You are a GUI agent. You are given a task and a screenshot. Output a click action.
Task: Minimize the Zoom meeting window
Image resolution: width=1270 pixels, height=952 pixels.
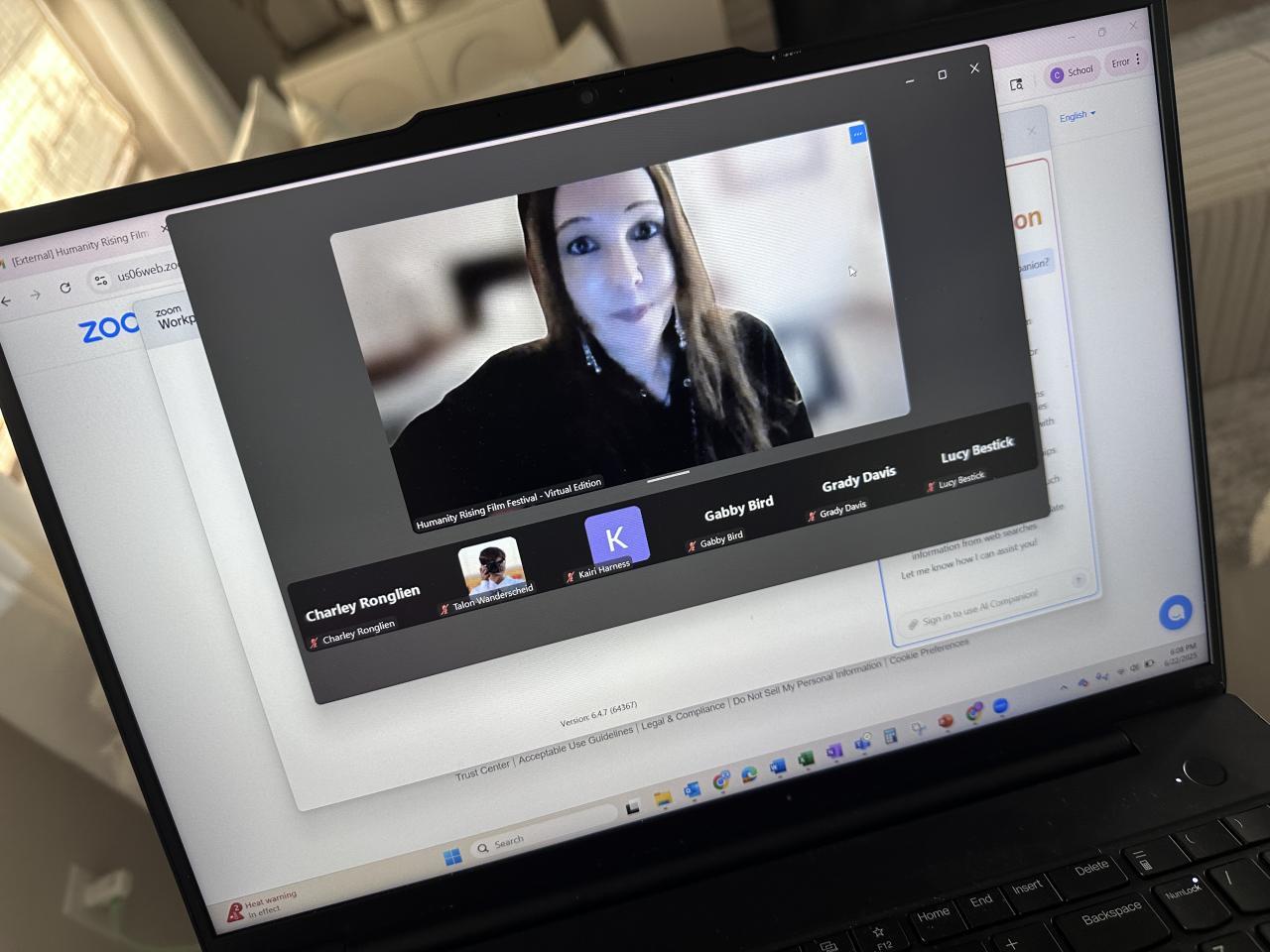tap(909, 80)
